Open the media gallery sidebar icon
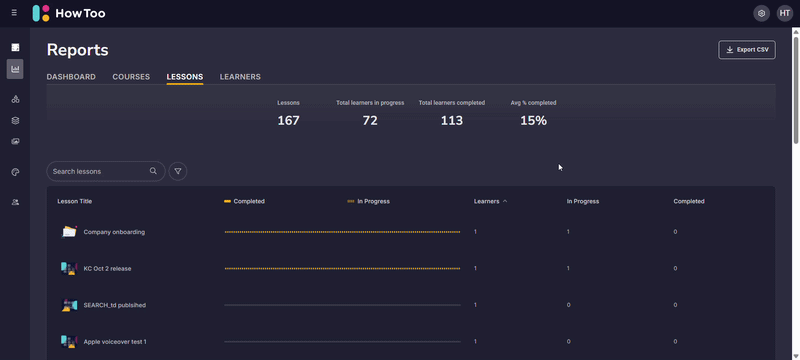The width and height of the screenshot is (800, 360). (15, 142)
